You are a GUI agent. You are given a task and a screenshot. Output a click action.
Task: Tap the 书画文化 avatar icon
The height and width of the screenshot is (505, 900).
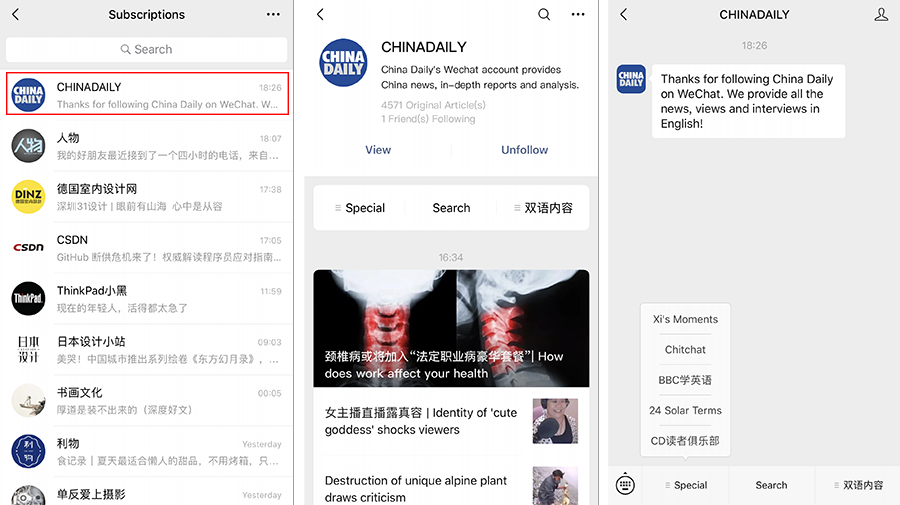click(x=28, y=401)
